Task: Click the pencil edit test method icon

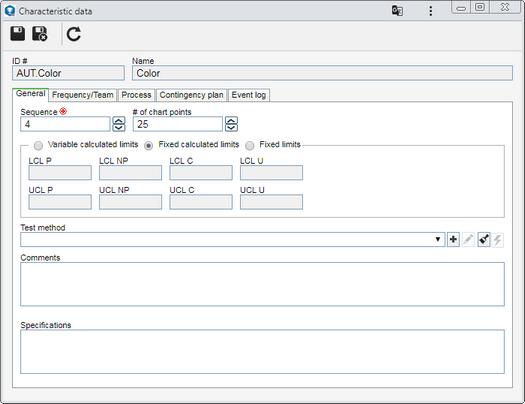Action: tap(468, 240)
